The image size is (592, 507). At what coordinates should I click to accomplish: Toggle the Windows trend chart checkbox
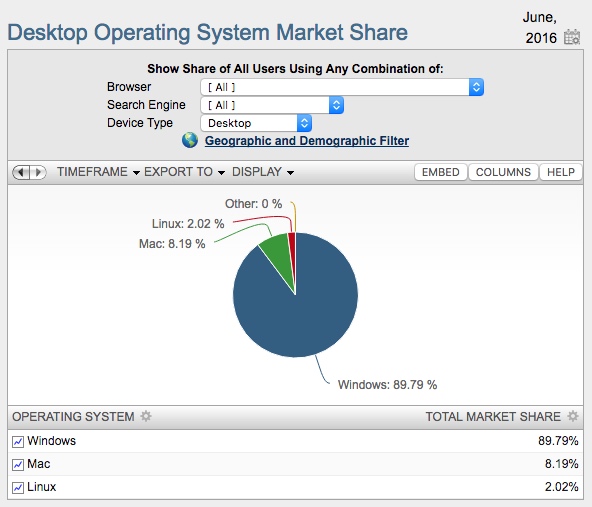pos(18,441)
